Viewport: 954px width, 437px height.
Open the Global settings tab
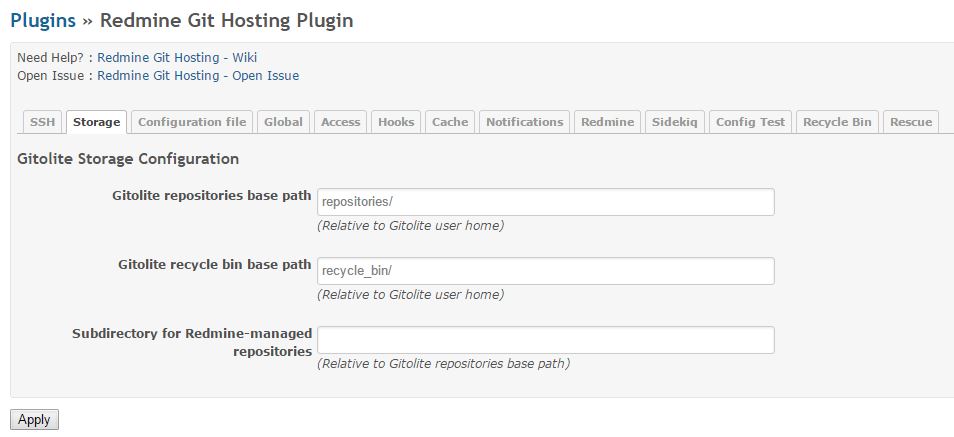(284, 122)
